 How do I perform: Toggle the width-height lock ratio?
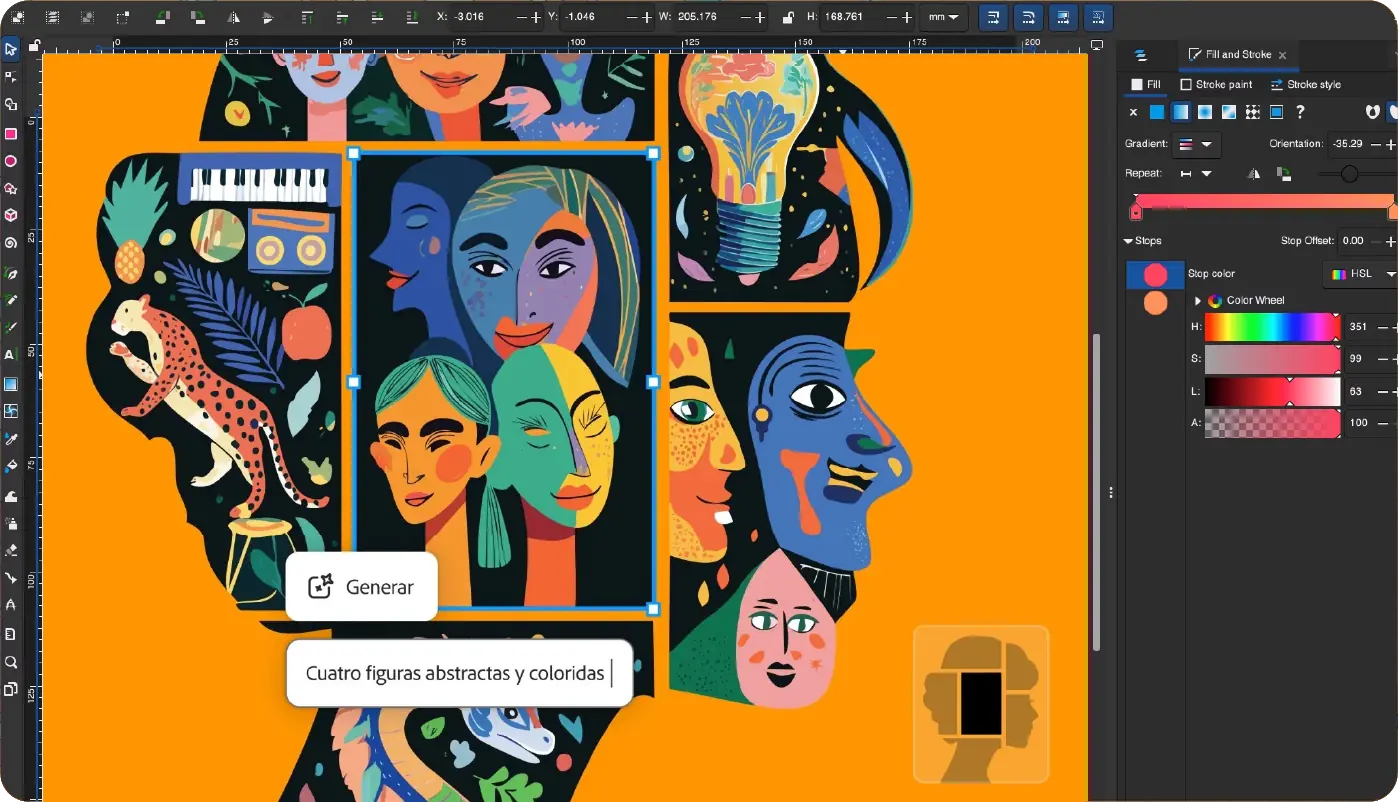pyautogui.click(x=789, y=17)
